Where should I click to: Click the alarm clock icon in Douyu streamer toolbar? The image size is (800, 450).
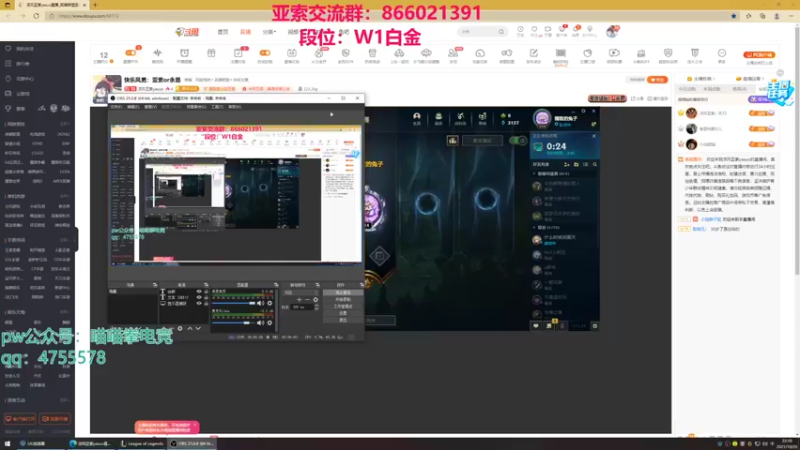click(184, 53)
